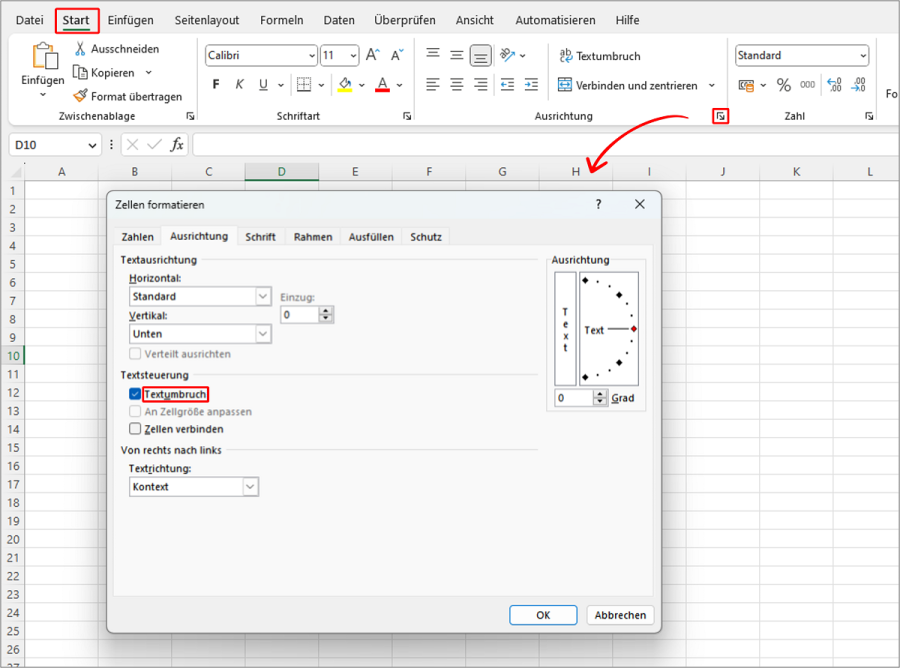Screen dimensions: 900x668
Task: Click the Format übertragen paintbrush icon
Action: pos(81,97)
